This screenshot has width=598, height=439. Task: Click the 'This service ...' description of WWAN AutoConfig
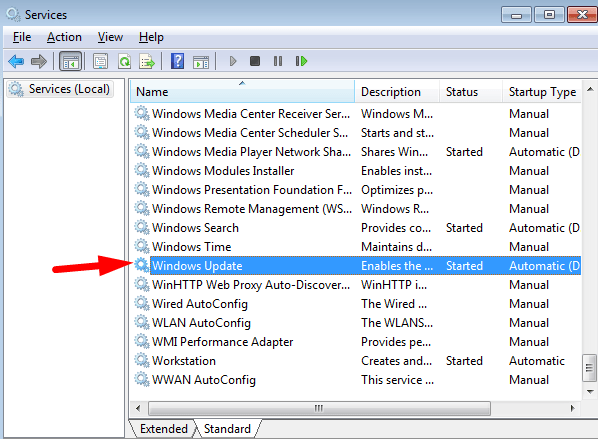point(397,380)
